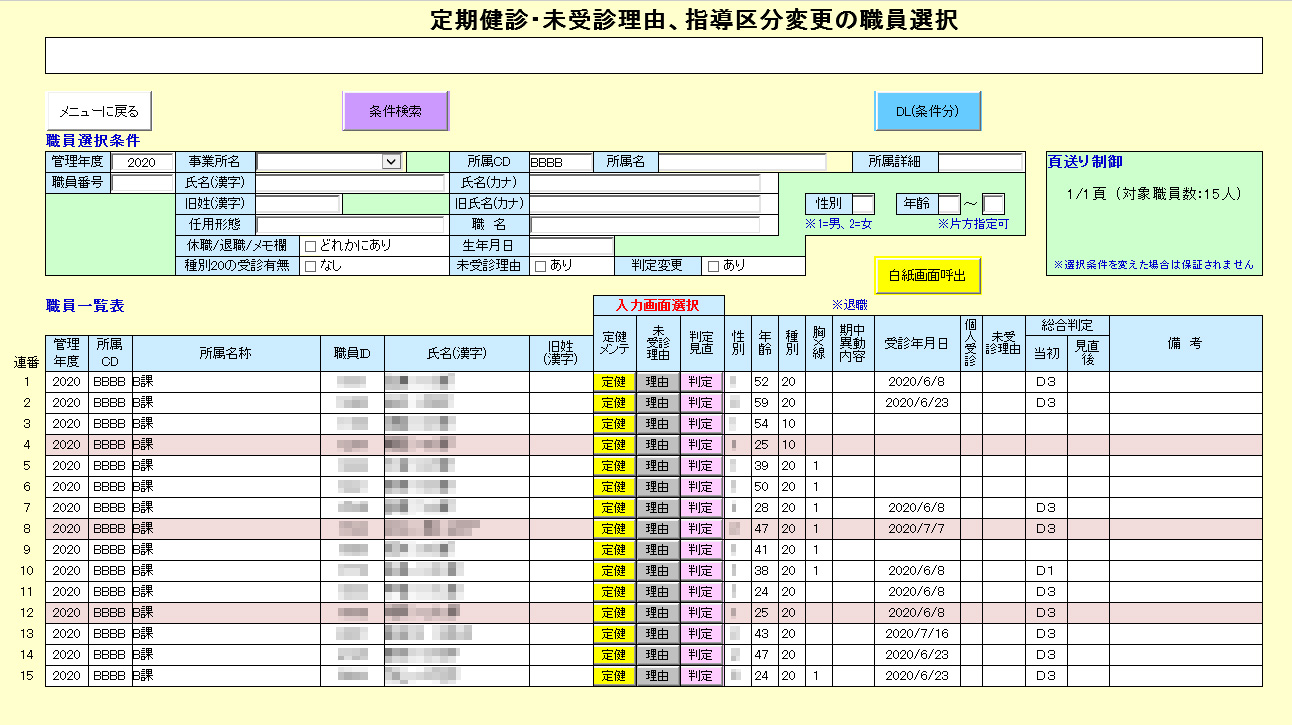Click 理由 button in row 9

(x=657, y=550)
